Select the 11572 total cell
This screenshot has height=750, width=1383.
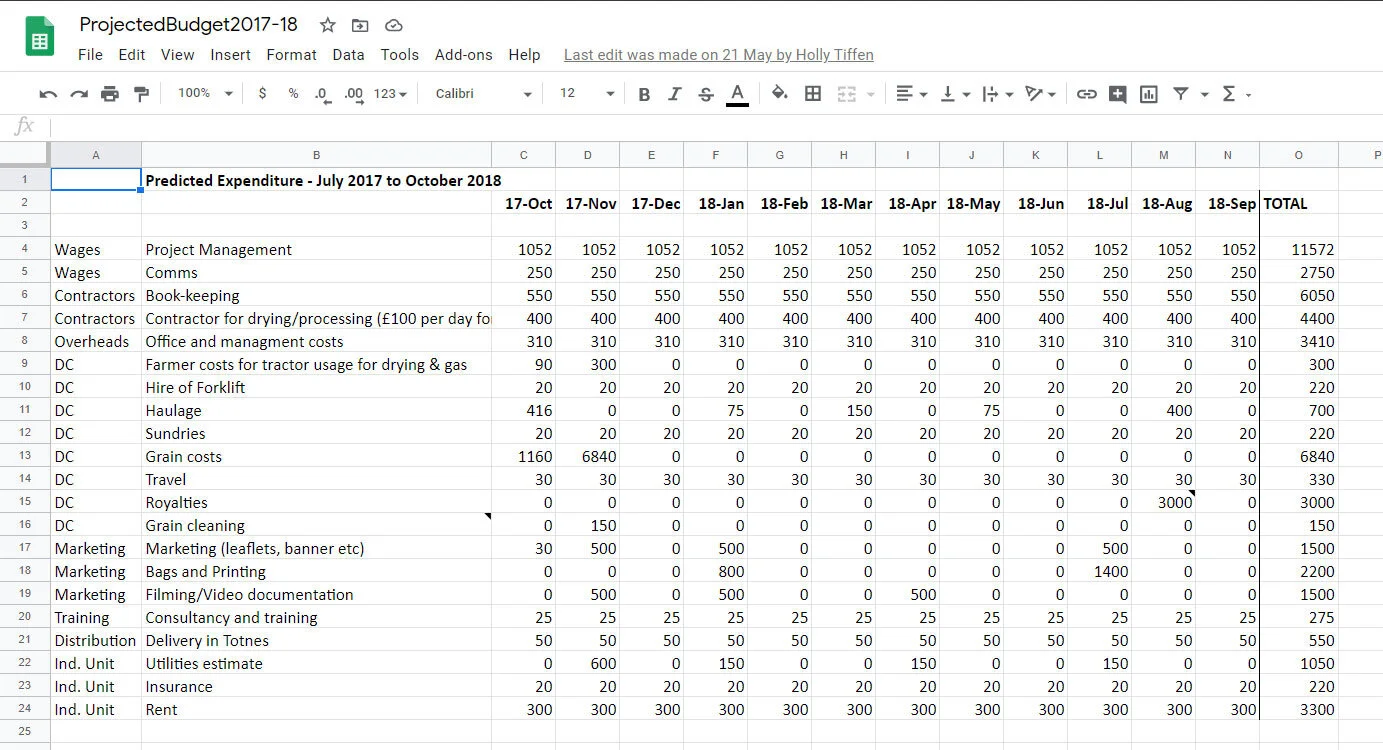coord(1298,250)
